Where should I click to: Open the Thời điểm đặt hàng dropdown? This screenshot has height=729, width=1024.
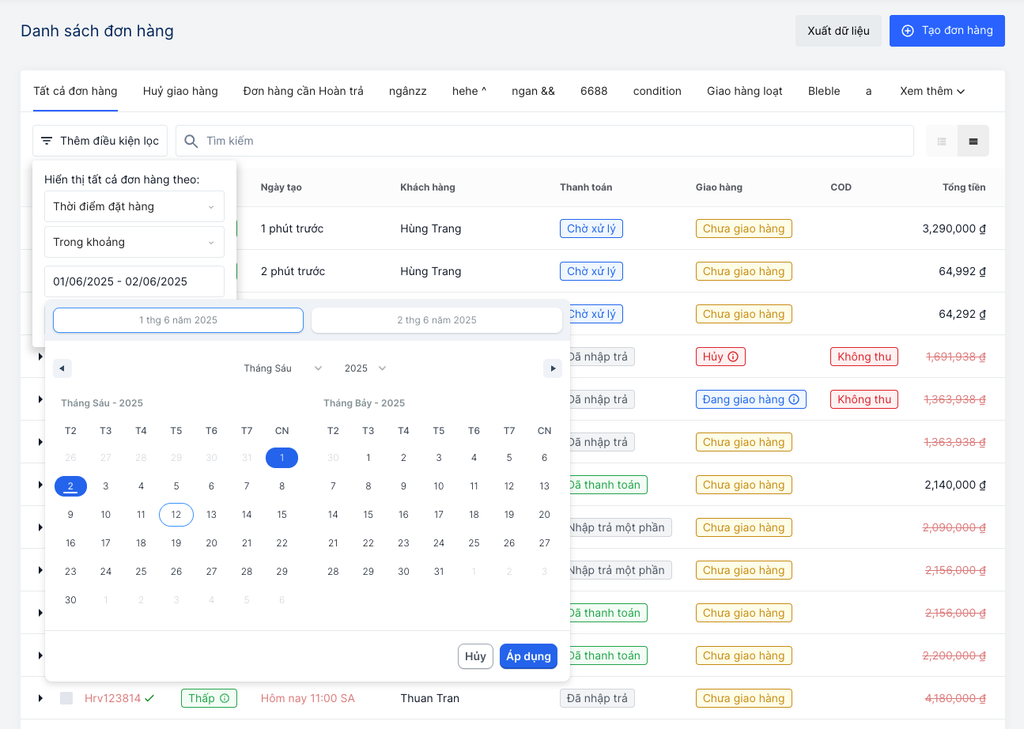click(x=134, y=207)
